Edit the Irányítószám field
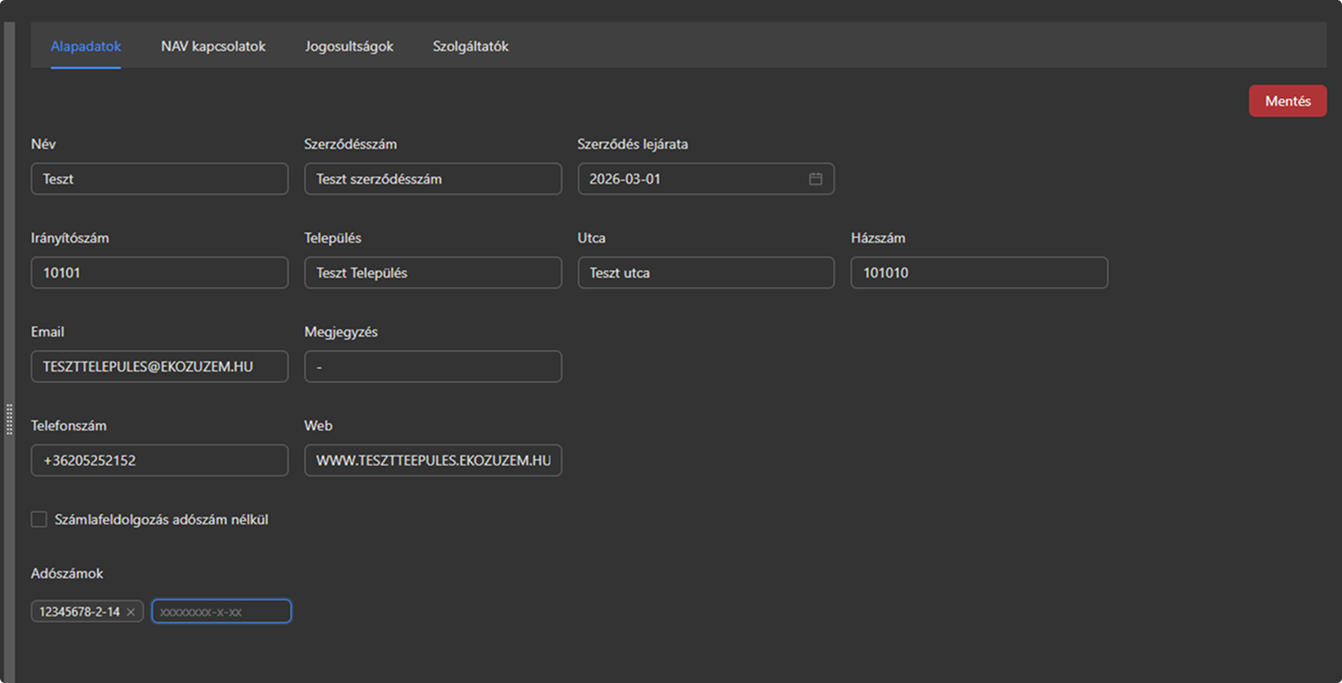Viewport: 1342px width, 683px height. [160, 273]
